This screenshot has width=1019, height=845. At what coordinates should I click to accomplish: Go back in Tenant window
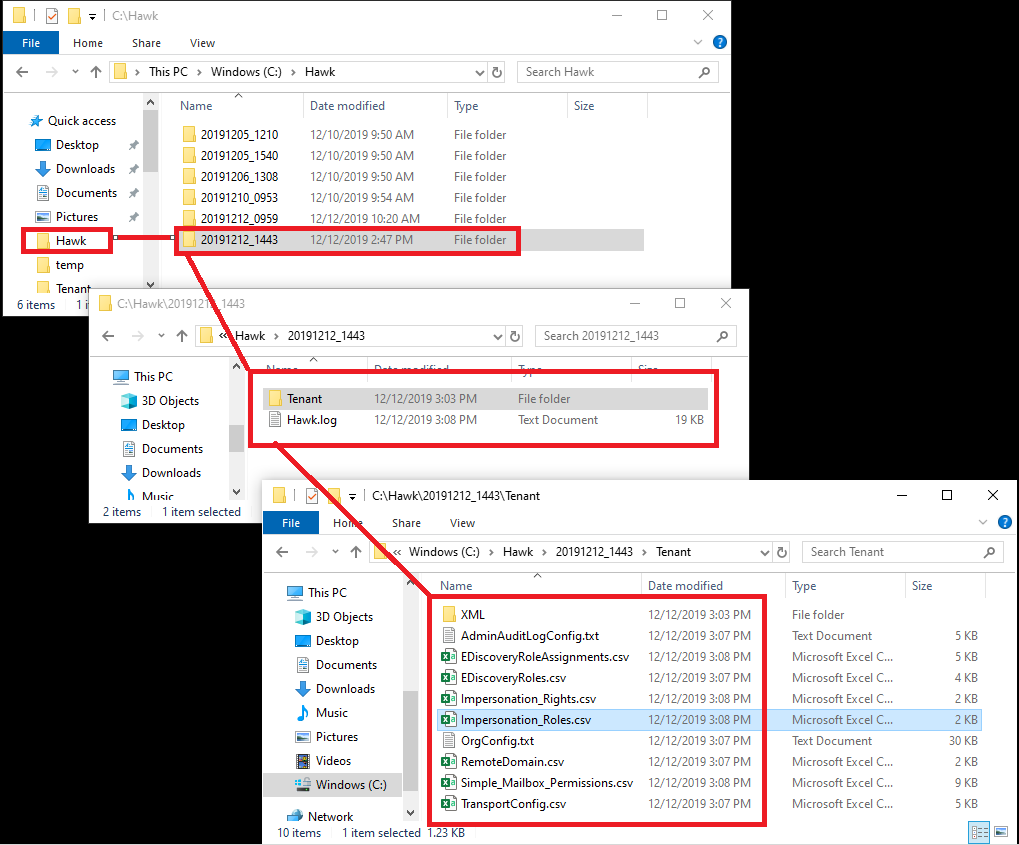[x=282, y=552]
